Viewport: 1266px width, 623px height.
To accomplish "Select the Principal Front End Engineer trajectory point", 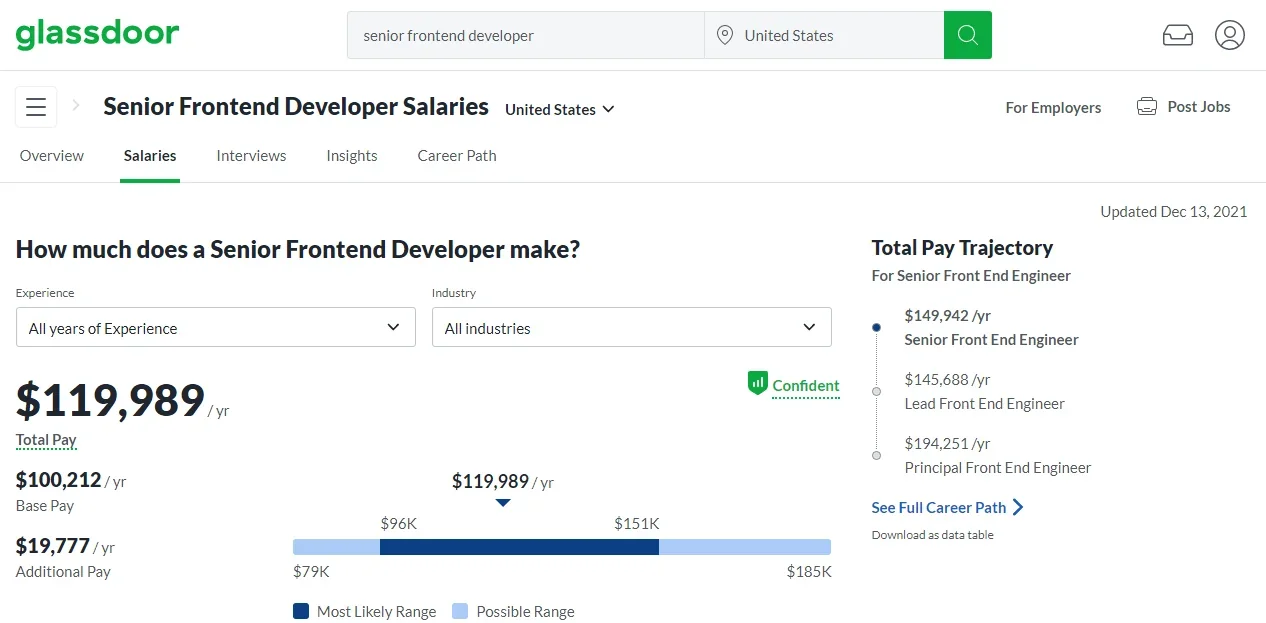I will 877,455.
